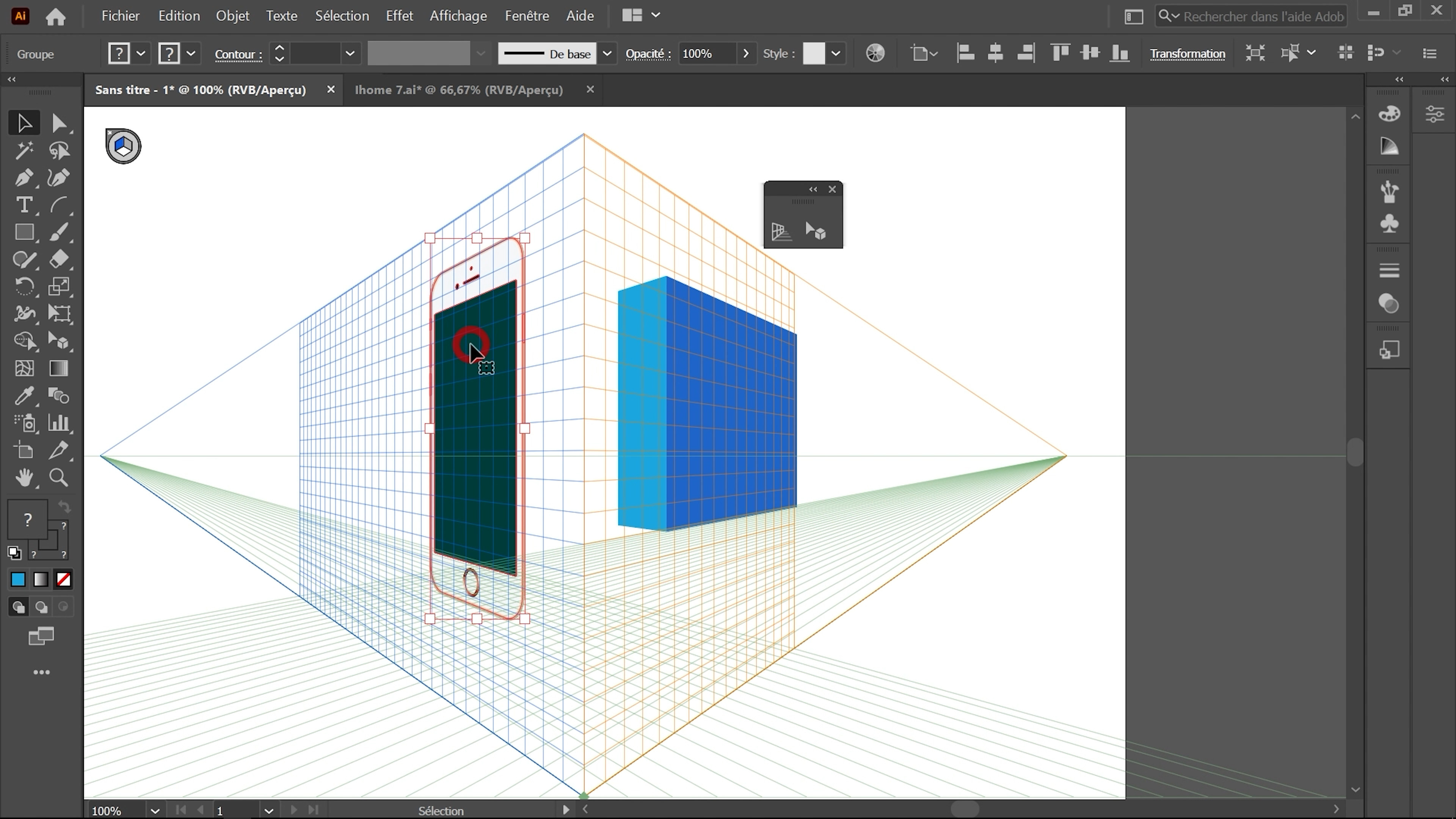Select the Lasso tool

pyautogui.click(x=59, y=151)
